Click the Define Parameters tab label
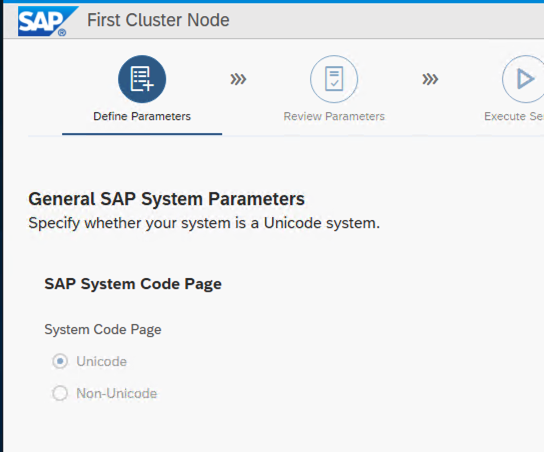Image resolution: width=544 pixels, height=452 pixels. coord(142,116)
